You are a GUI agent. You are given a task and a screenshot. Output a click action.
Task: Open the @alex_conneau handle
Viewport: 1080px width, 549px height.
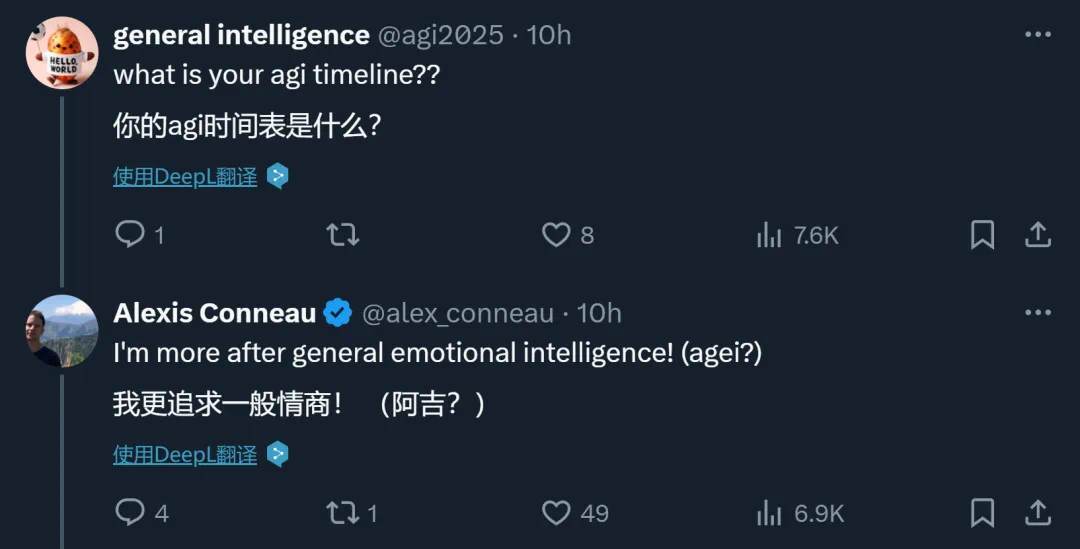click(457, 313)
